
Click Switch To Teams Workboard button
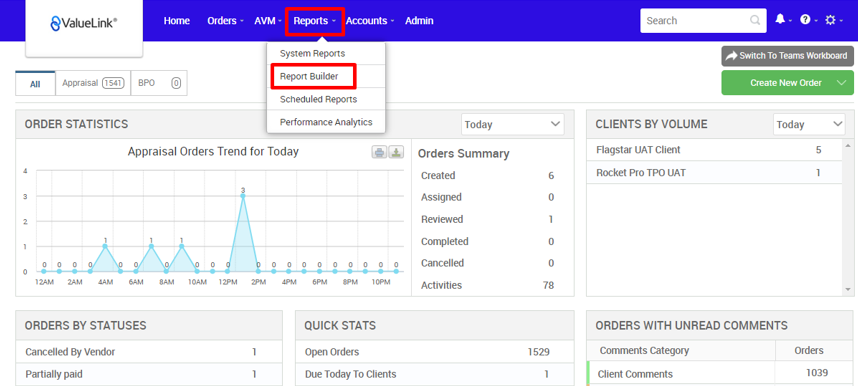point(787,56)
